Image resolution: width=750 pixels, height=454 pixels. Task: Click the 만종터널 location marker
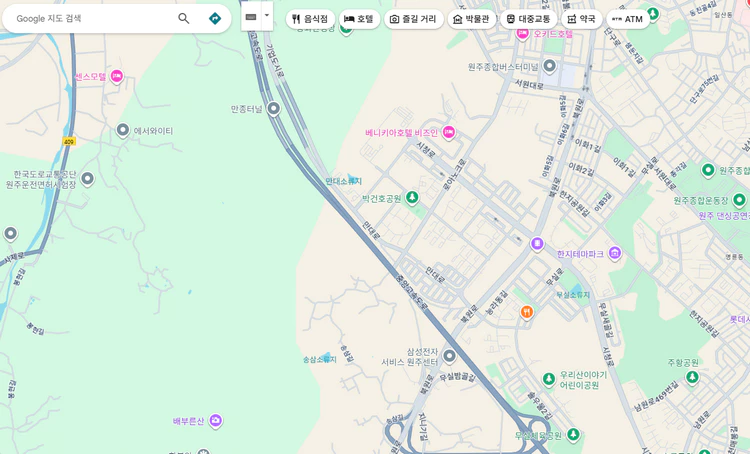(274, 108)
